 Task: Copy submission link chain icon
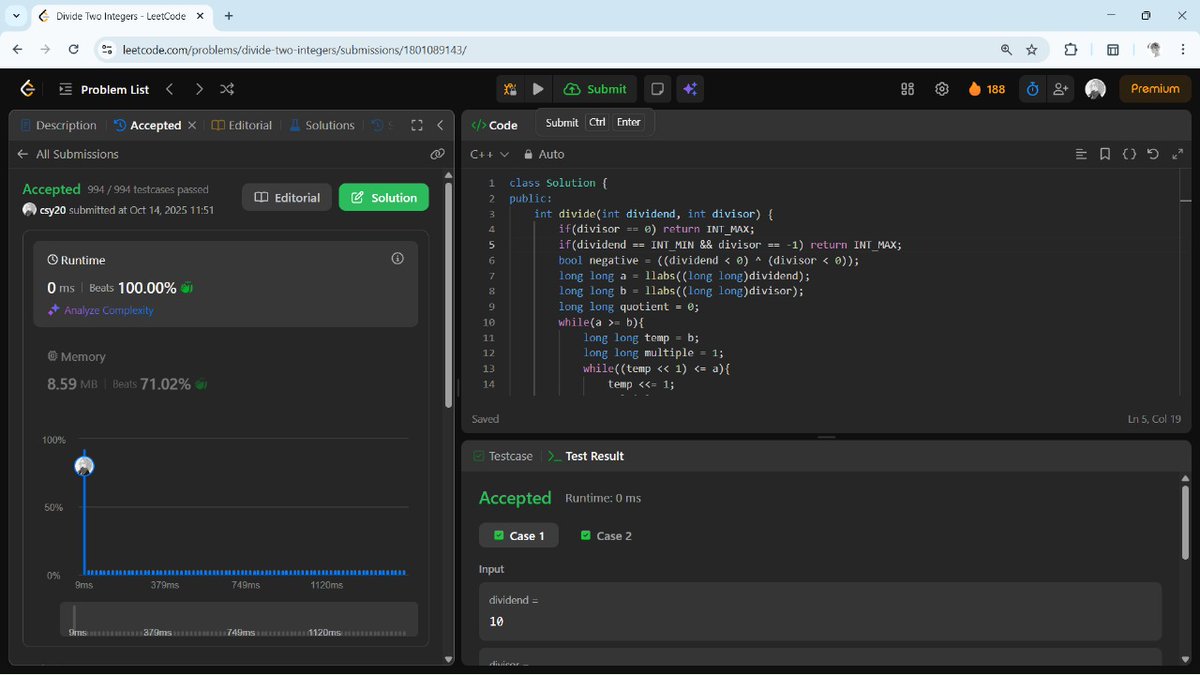pyautogui.click(x=437, y=154)
